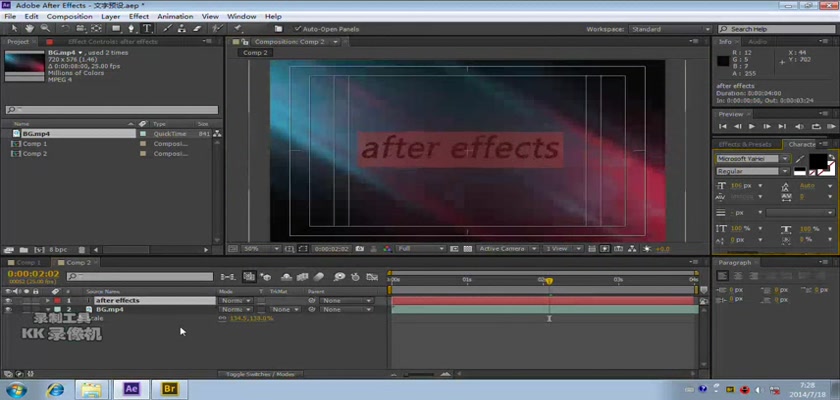Select the Rotation tool
840x400 pixels.
[x=65, y=28]
